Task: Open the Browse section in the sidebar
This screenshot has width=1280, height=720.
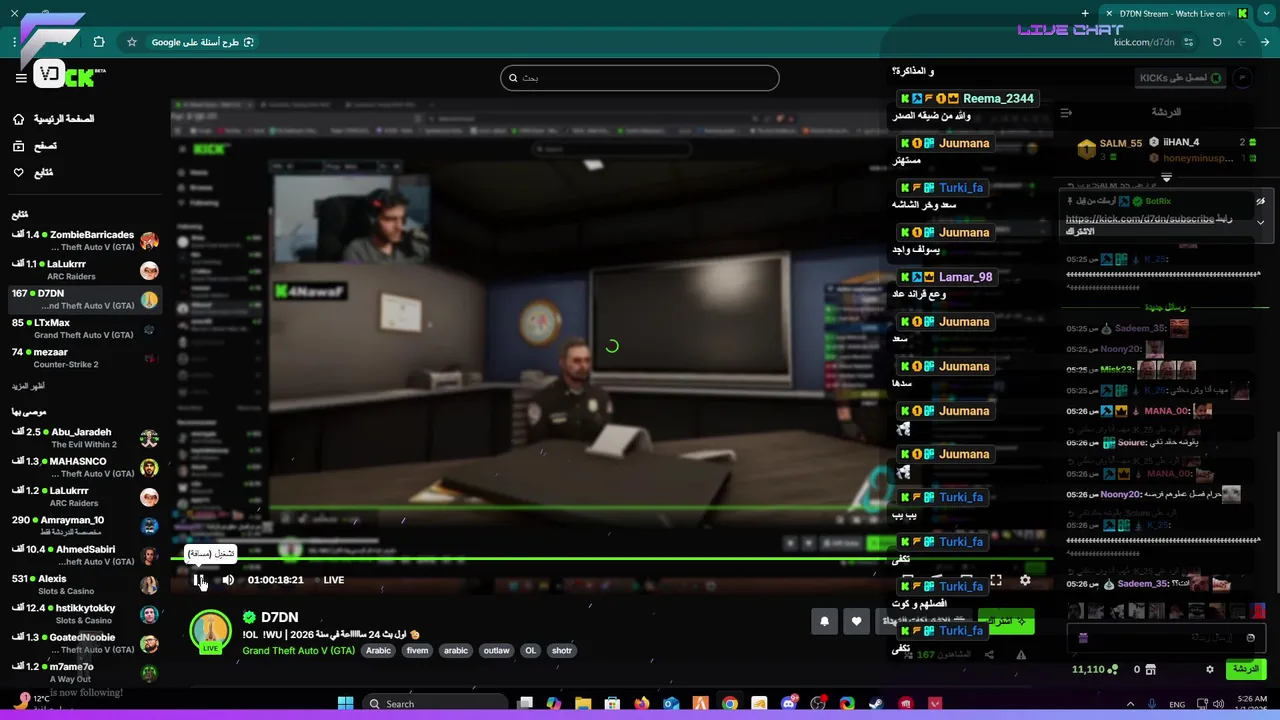Action: (34, 146)
